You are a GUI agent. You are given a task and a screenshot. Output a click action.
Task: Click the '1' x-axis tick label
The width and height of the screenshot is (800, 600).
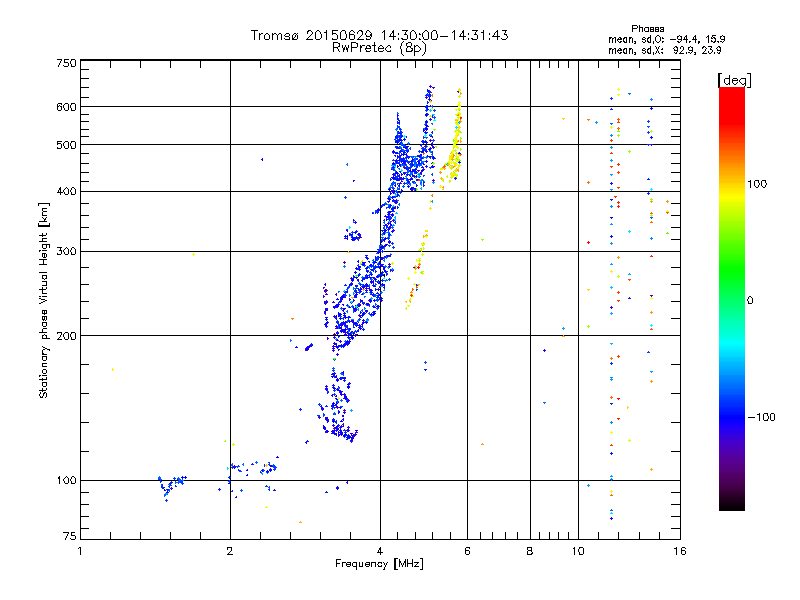click(80, 551)
